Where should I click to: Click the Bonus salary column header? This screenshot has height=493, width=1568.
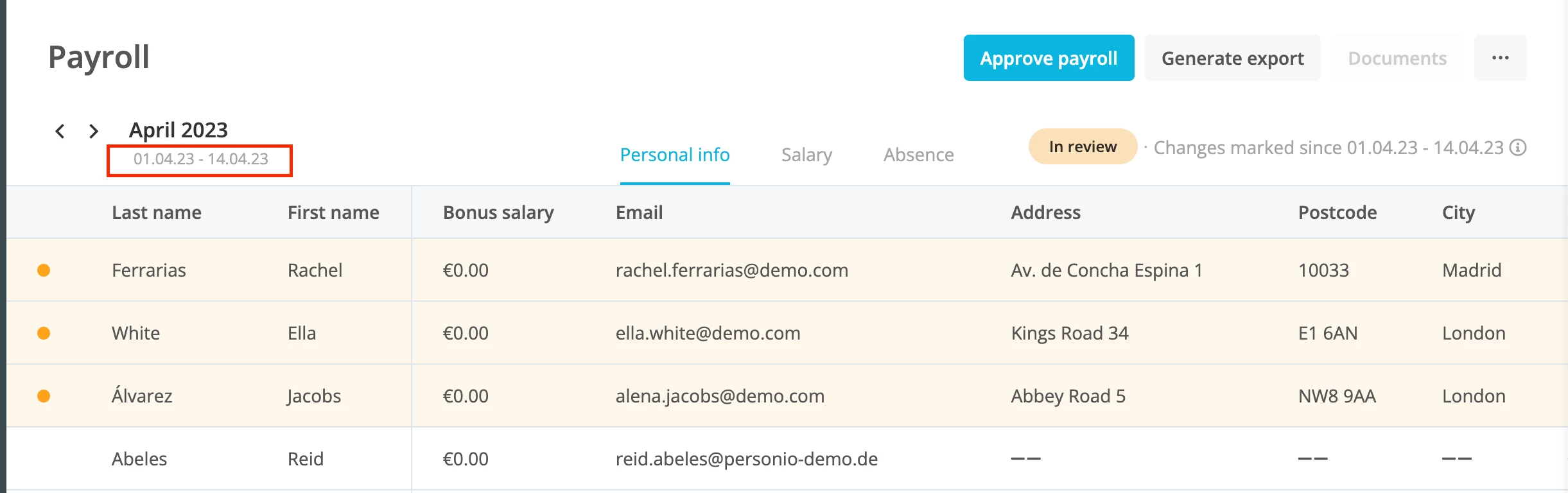pyautogui.click(x=498, y=212)
